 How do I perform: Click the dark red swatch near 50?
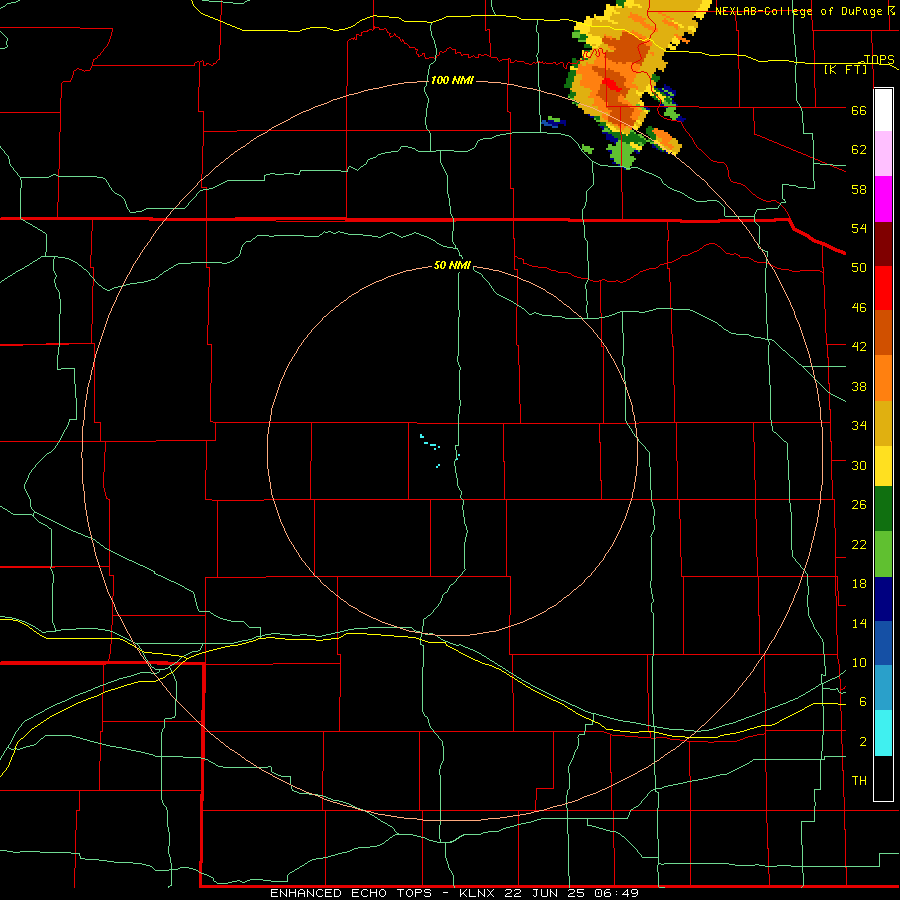(883, 244)
